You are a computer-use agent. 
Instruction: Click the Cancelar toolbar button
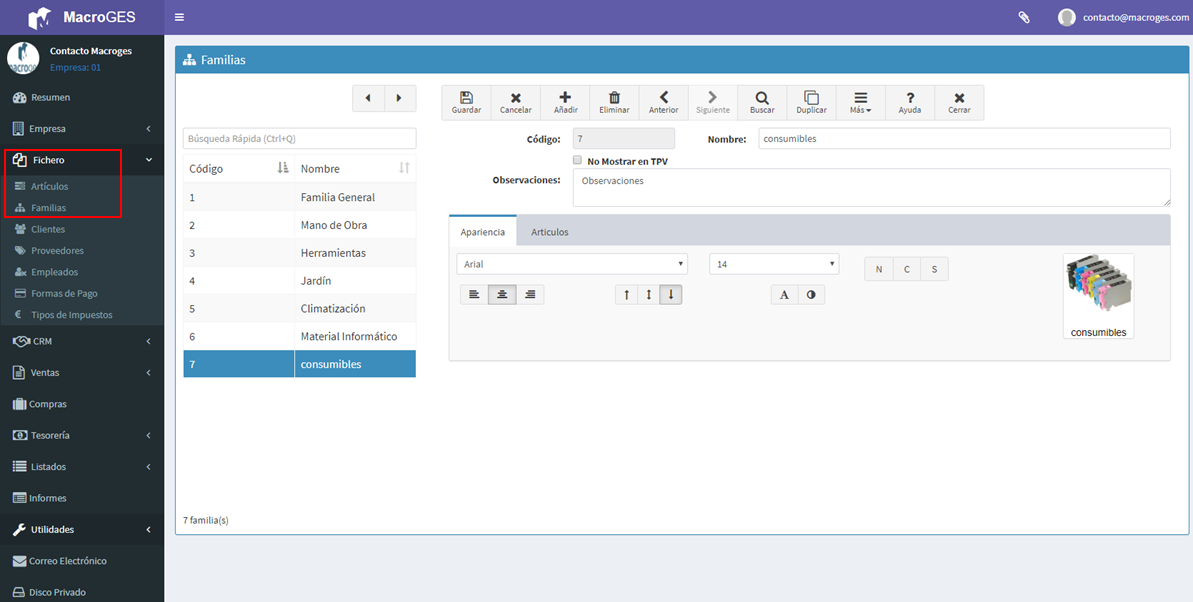516,103
